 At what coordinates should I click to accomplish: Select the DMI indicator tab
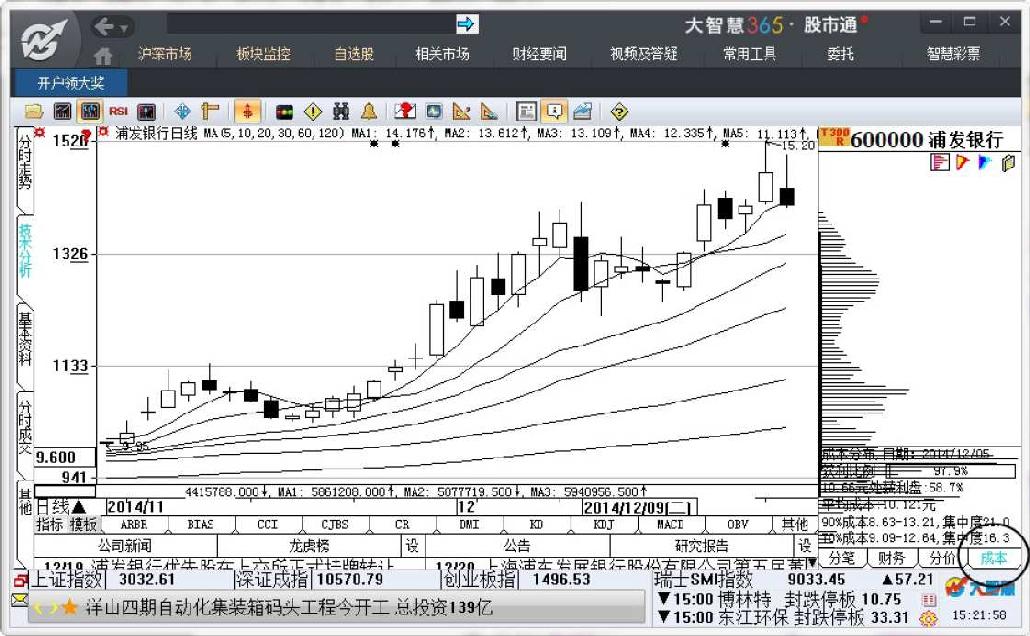[x=469, y=524]
